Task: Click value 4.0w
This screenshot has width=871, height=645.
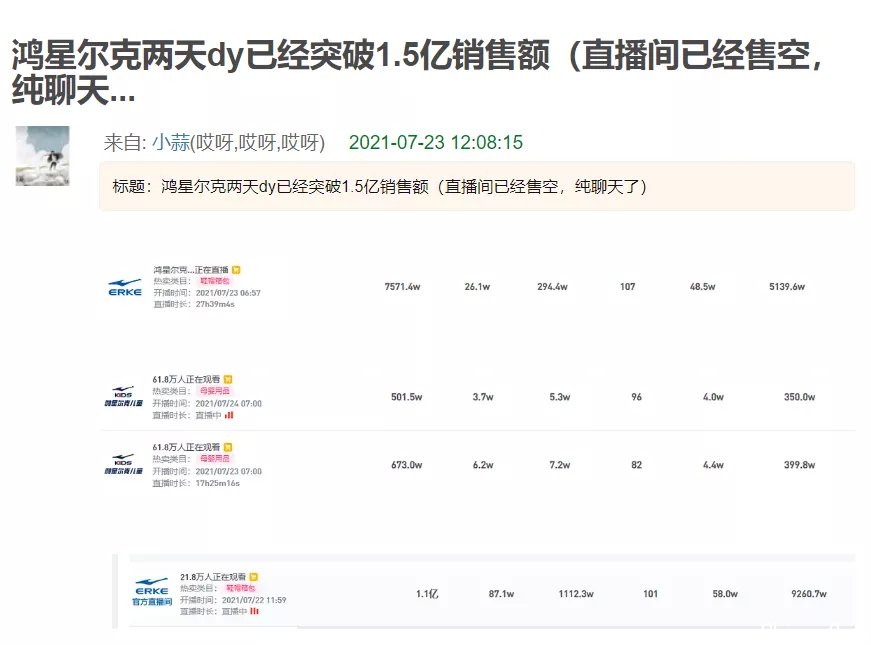Action: pos(713,397)
